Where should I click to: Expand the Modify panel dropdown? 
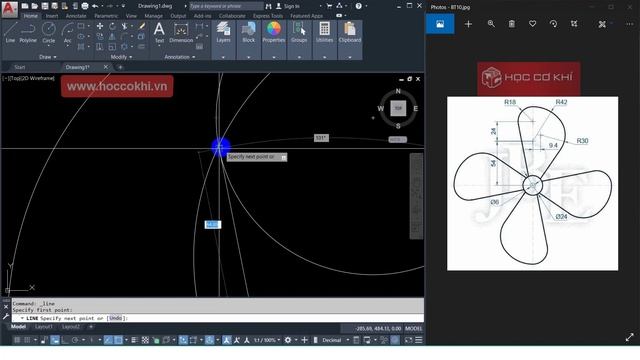[x=121, y=57]
